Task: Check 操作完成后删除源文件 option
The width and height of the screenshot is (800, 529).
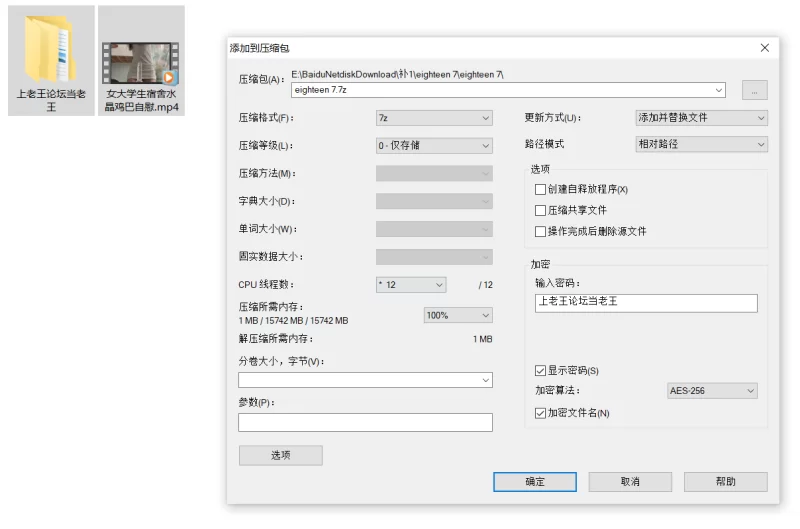Action: click(541, 231)
